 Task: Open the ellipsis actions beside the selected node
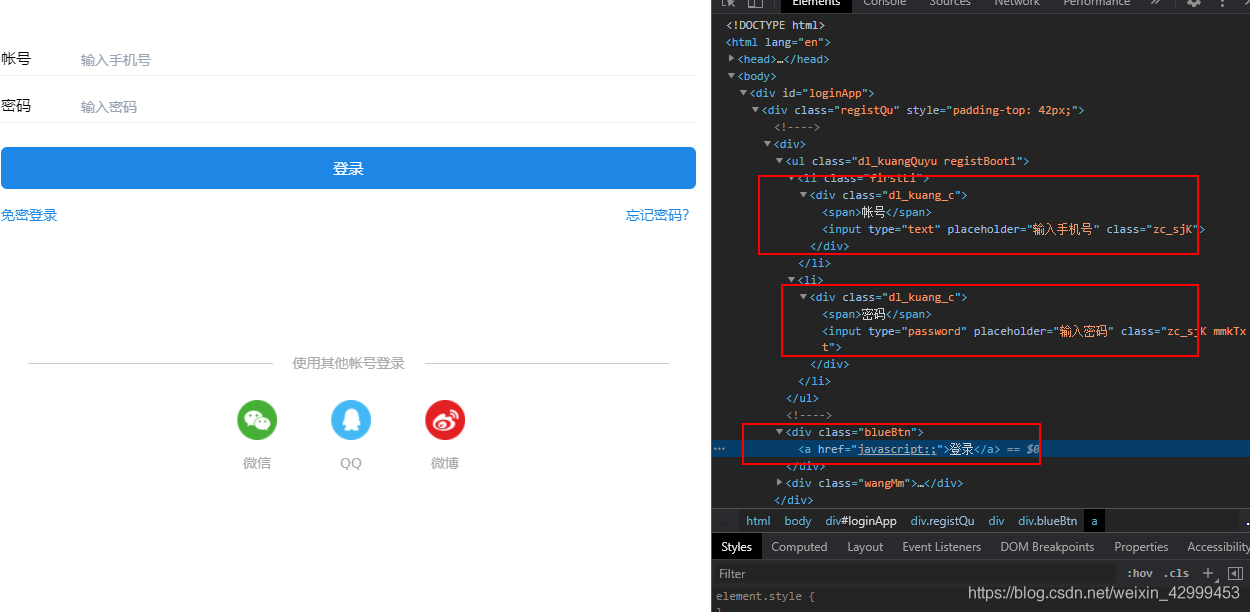pyautogui.click(x=719, y=449)
